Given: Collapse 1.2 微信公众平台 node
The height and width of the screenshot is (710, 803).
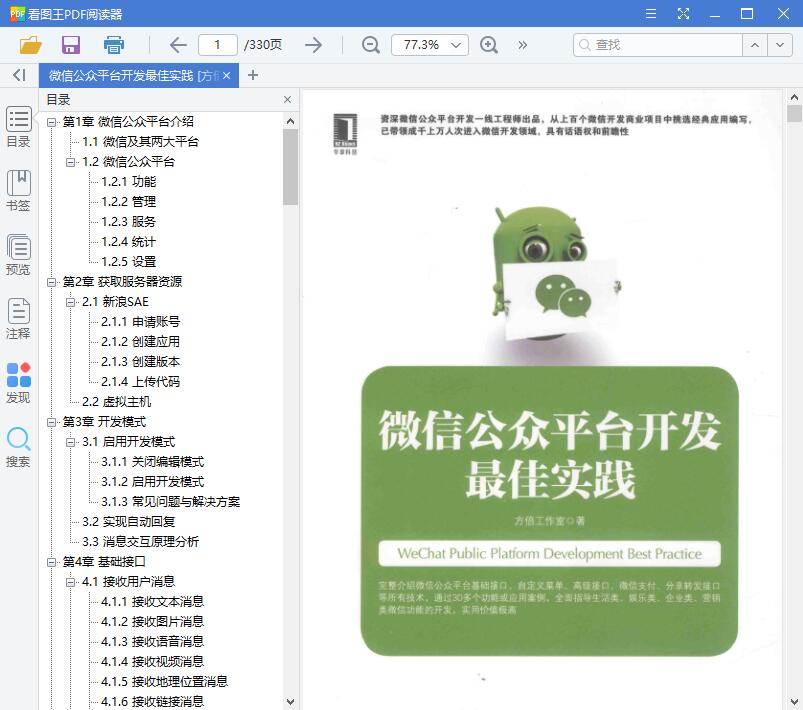Looking at the screenshot, I should coord(71,162).
